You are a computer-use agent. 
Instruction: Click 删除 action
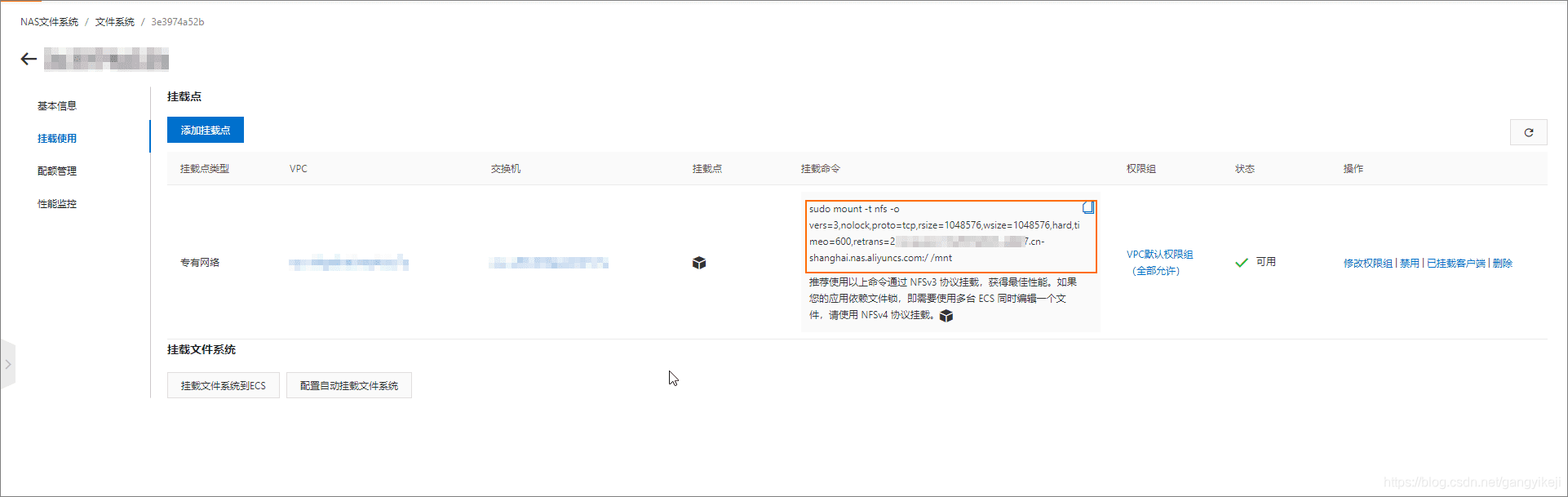tap(1503, 263)
